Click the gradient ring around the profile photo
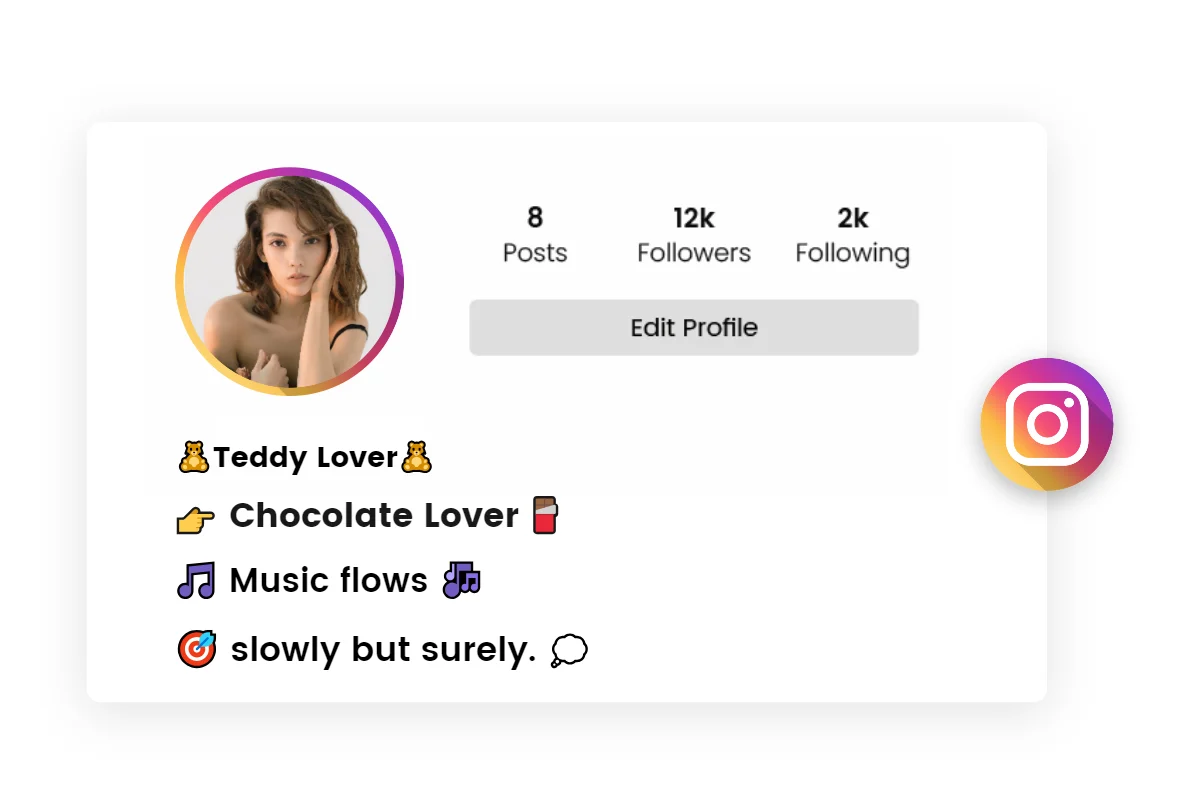The height and width of the screenshot is (800, 1200). click(290, 173)
